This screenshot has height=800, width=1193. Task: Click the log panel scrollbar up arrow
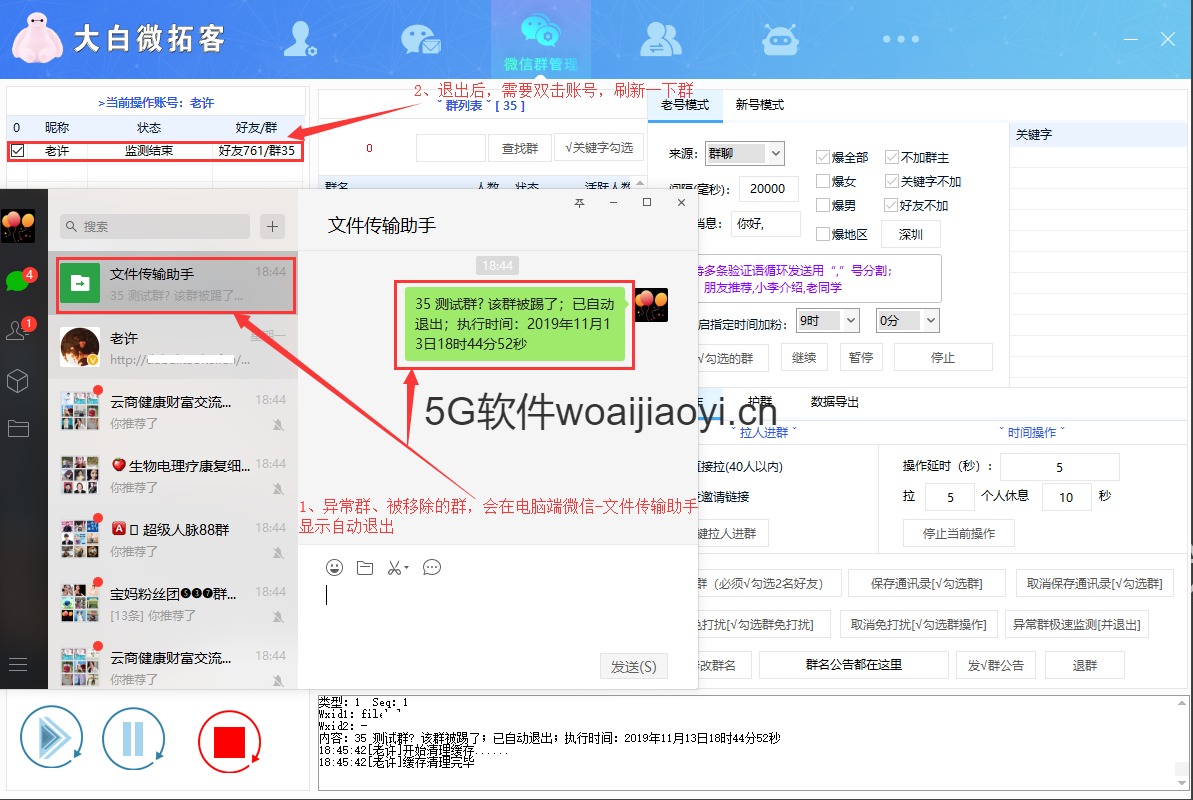[1181, 703]
